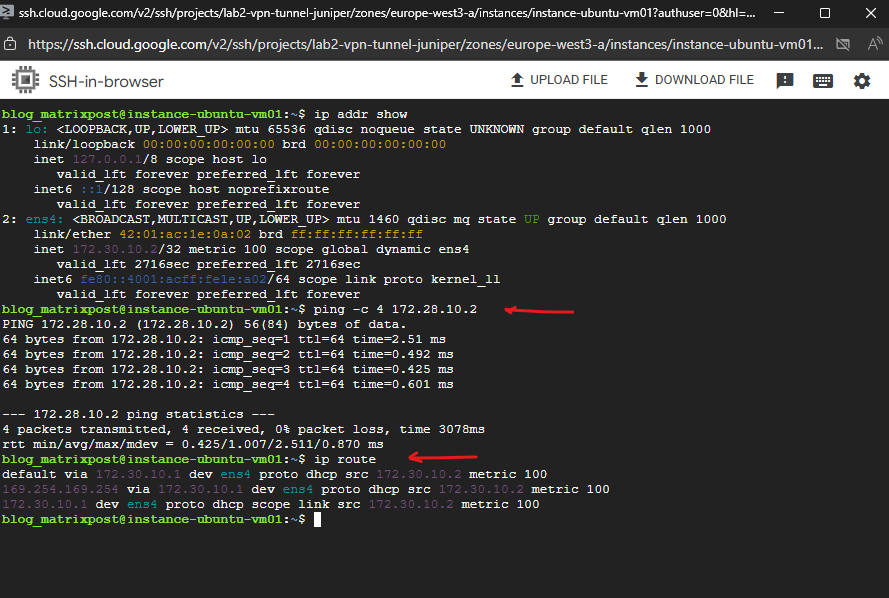The height and width of the screenshot is (598, 889).
Task: Click the 'ip route' command text
Action: pos(345,459)
